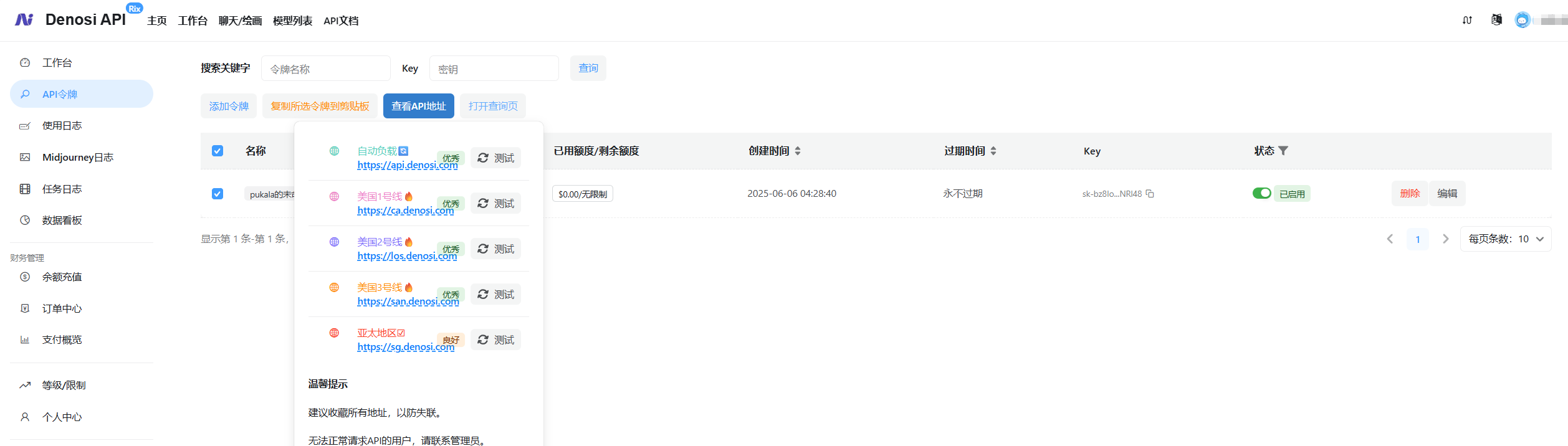
Task: Click the 余额充值 dollar coin icon
Action: [x=25, y=277]
